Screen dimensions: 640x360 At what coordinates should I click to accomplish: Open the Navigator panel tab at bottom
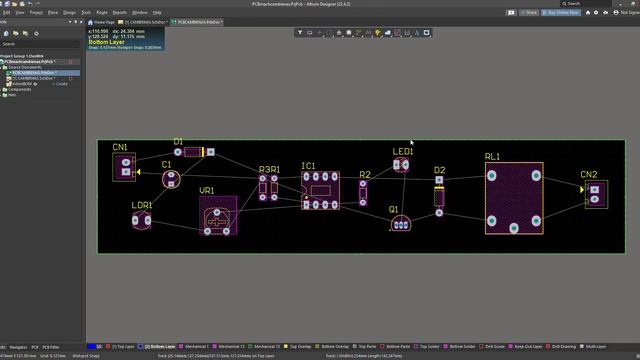coord(18,347)
